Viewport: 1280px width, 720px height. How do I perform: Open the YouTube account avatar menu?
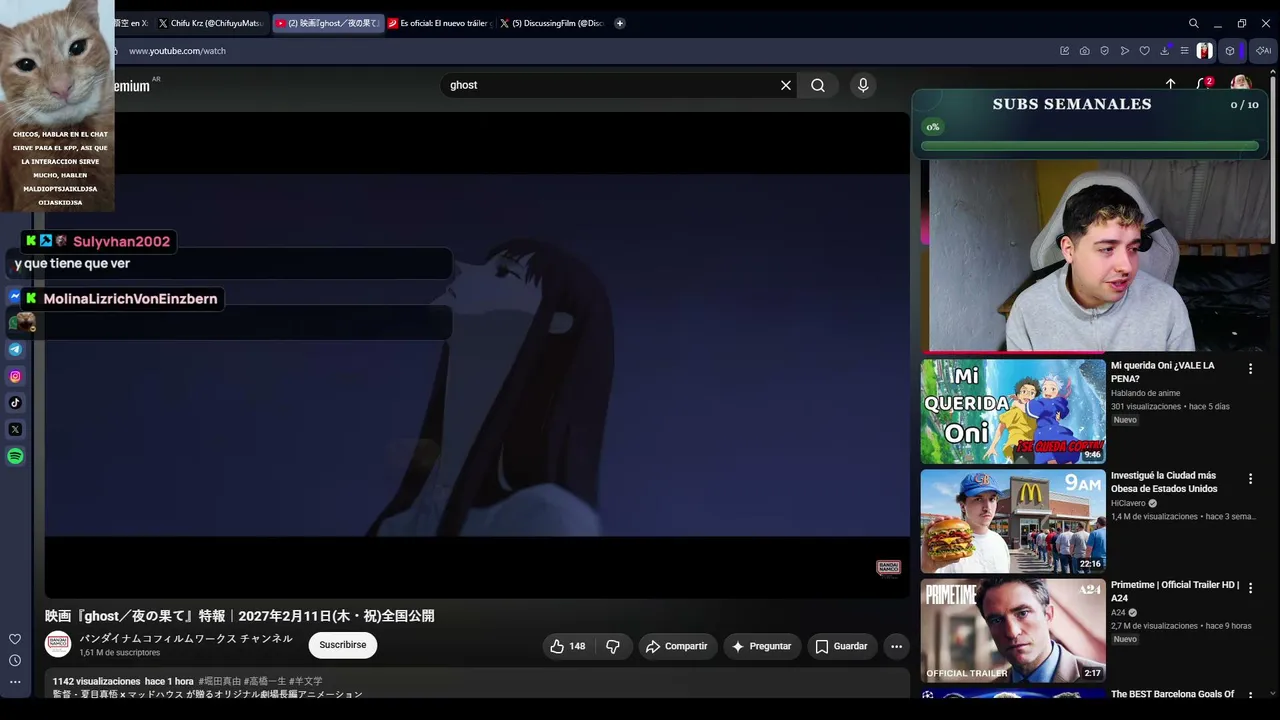(1241, 83)
